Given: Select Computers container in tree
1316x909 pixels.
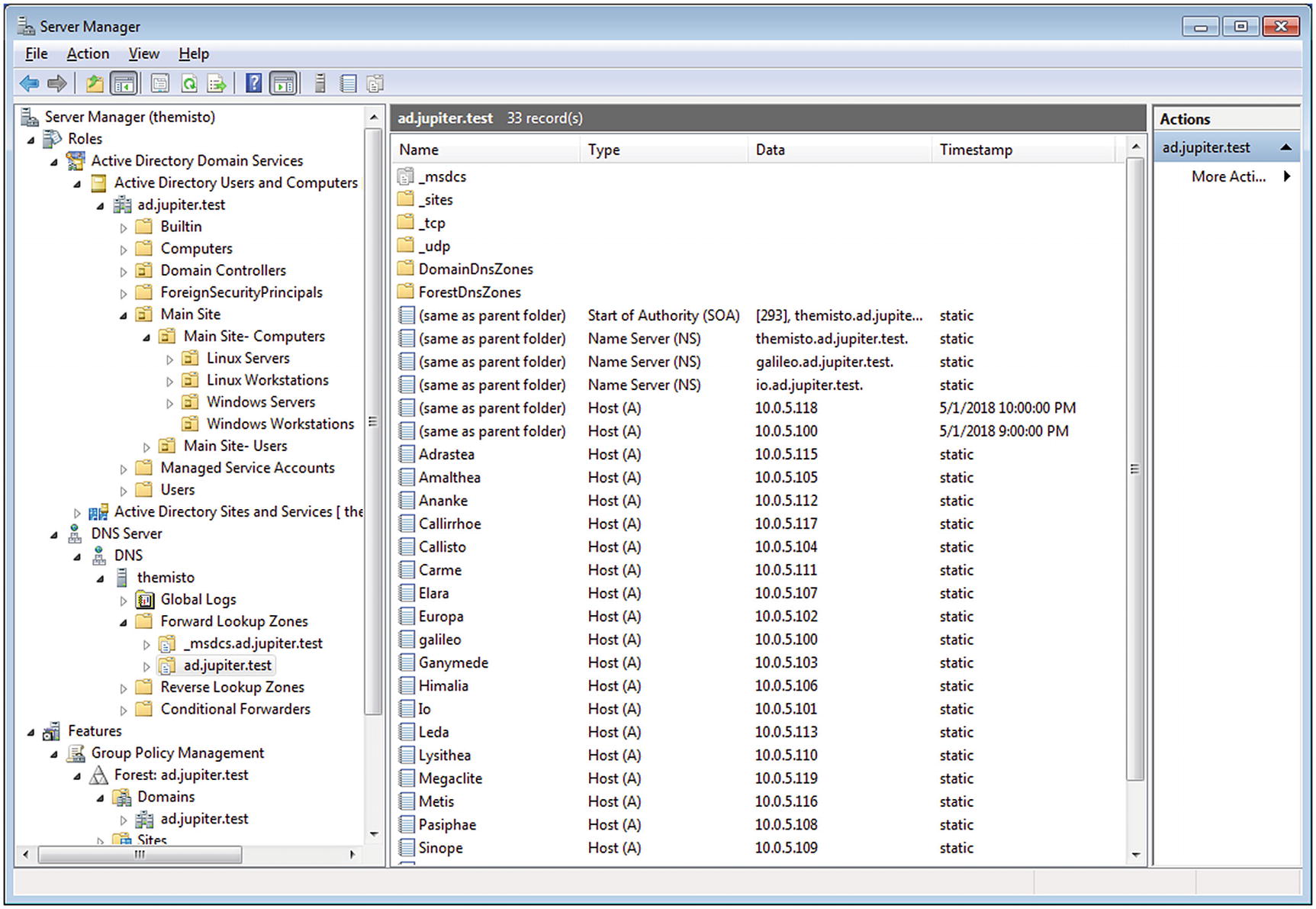Looking at the screenshot, I should [x=196, y=249].
